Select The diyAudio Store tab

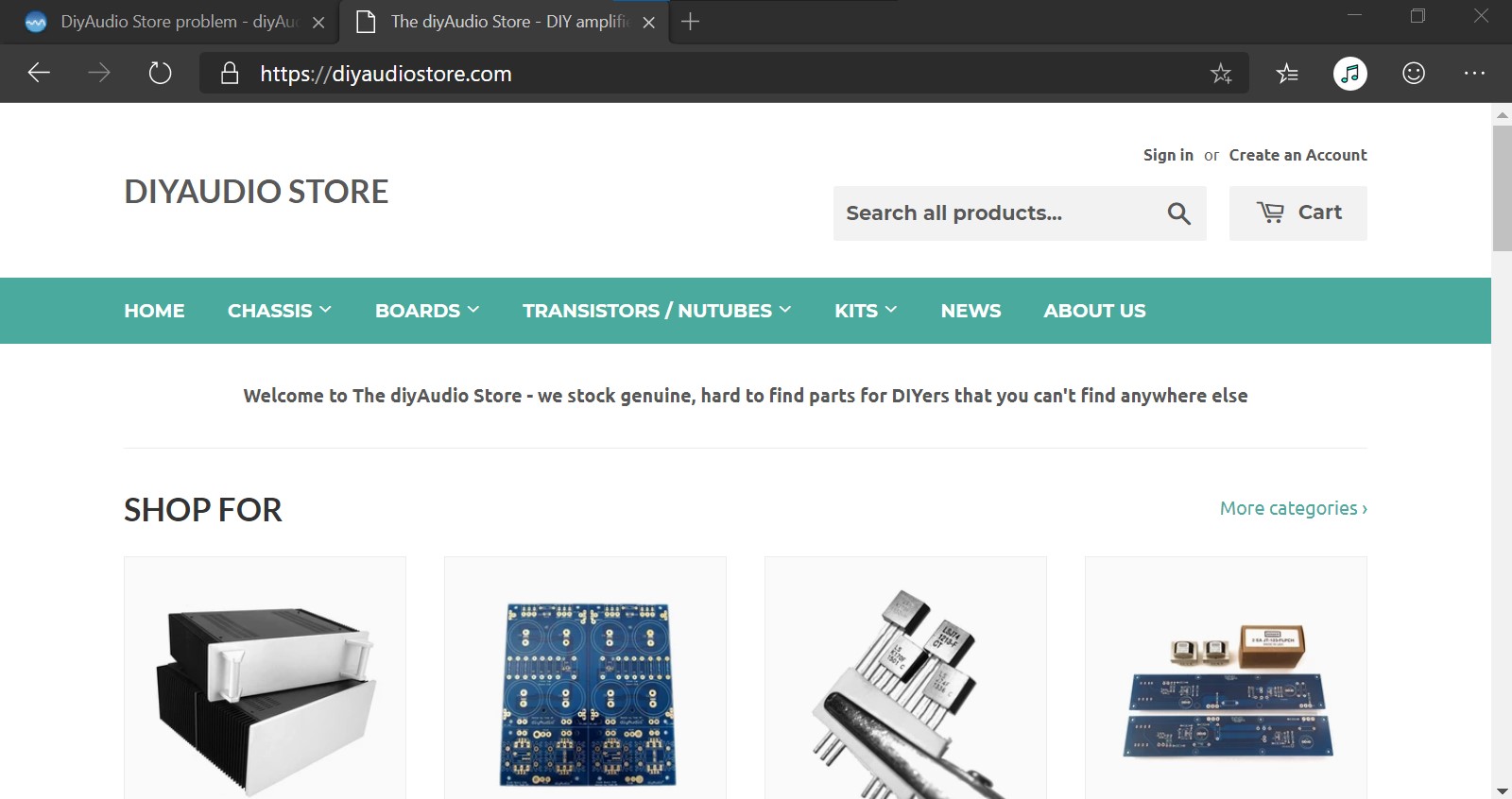(x=504, y=22)
